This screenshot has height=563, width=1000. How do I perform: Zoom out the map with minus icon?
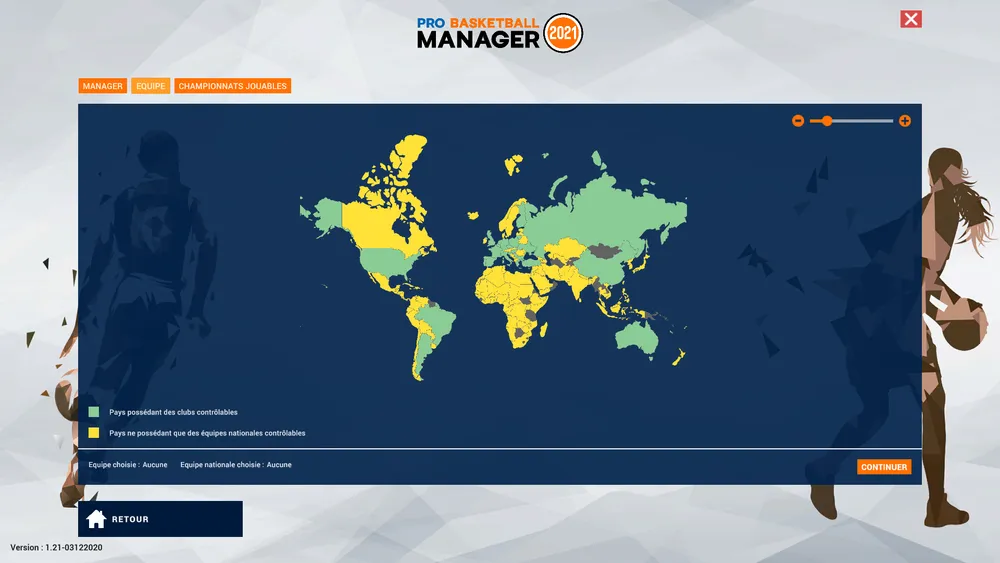798,121
